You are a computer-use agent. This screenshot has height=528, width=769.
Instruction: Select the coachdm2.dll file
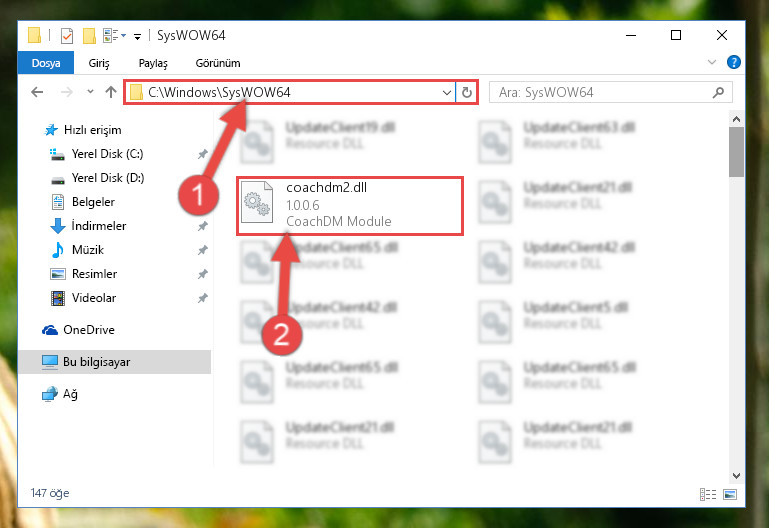pos(350,206)
